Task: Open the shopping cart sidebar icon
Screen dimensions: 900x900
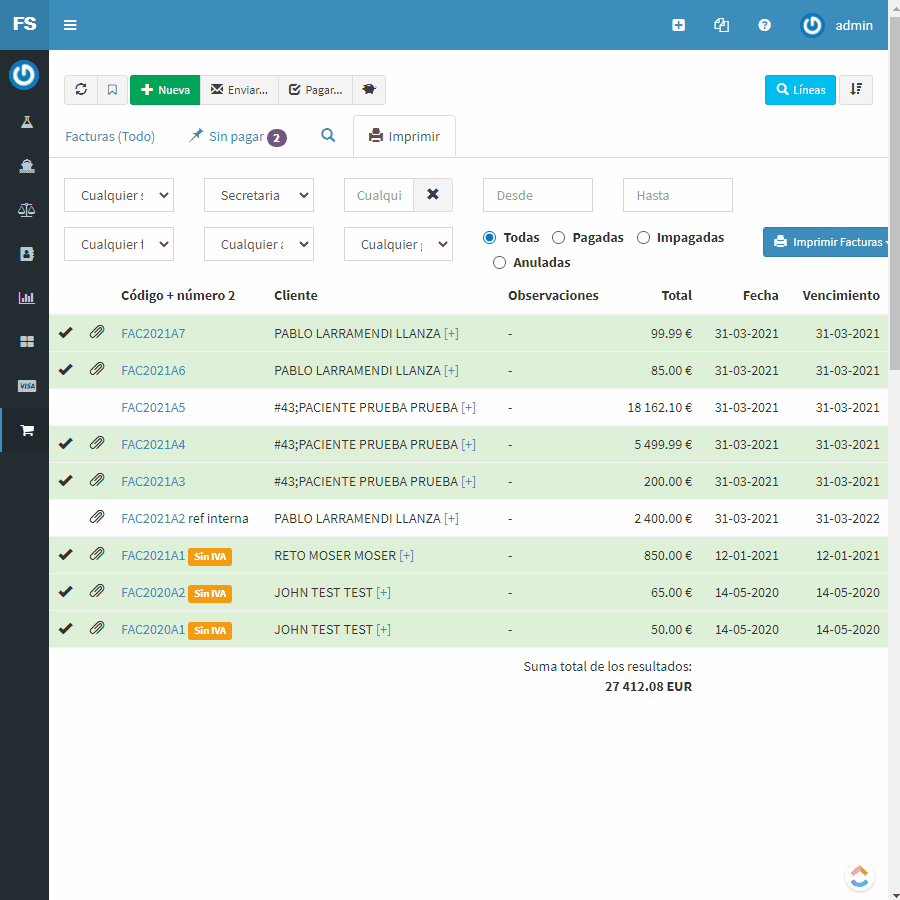Action: (27, 430)
